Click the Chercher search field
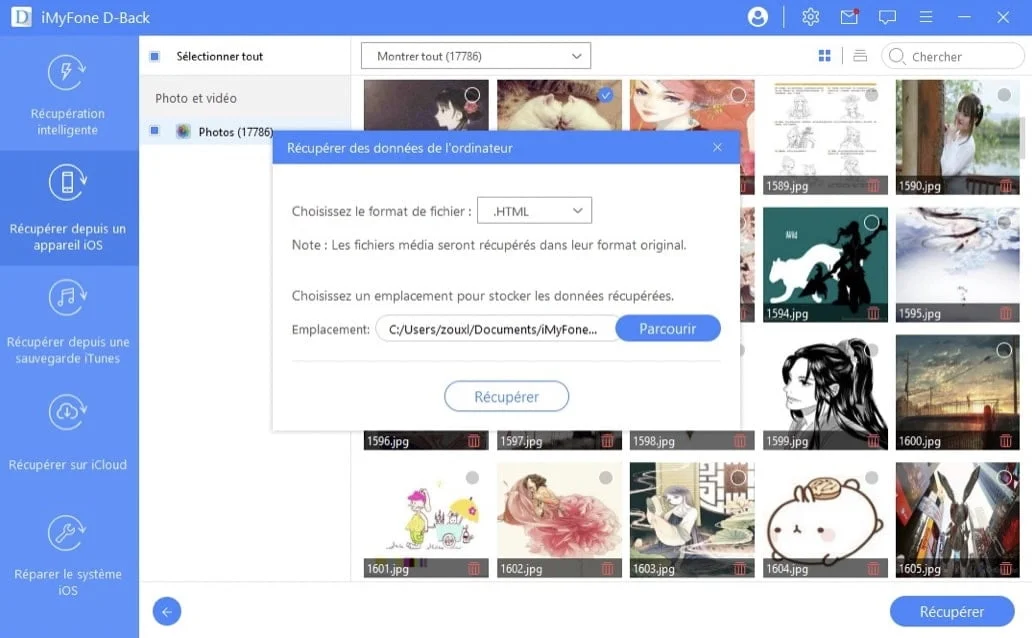The image size is (1032, 638). click(953, 57)
